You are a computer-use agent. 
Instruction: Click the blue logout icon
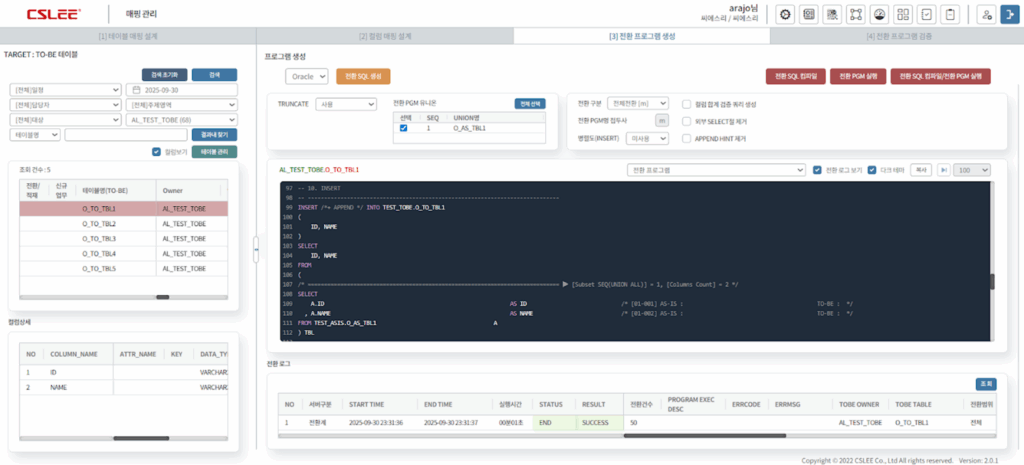click(x=1009, y=15)
